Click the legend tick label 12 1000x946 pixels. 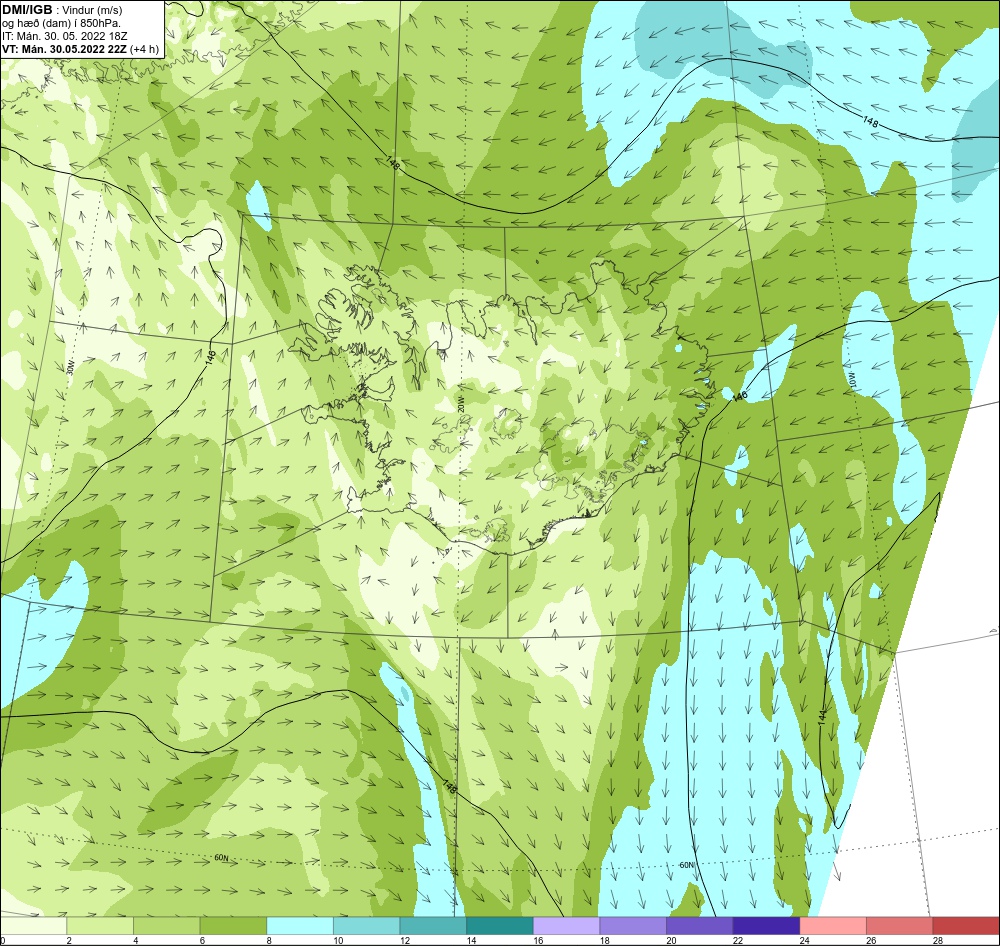point(404,940)
